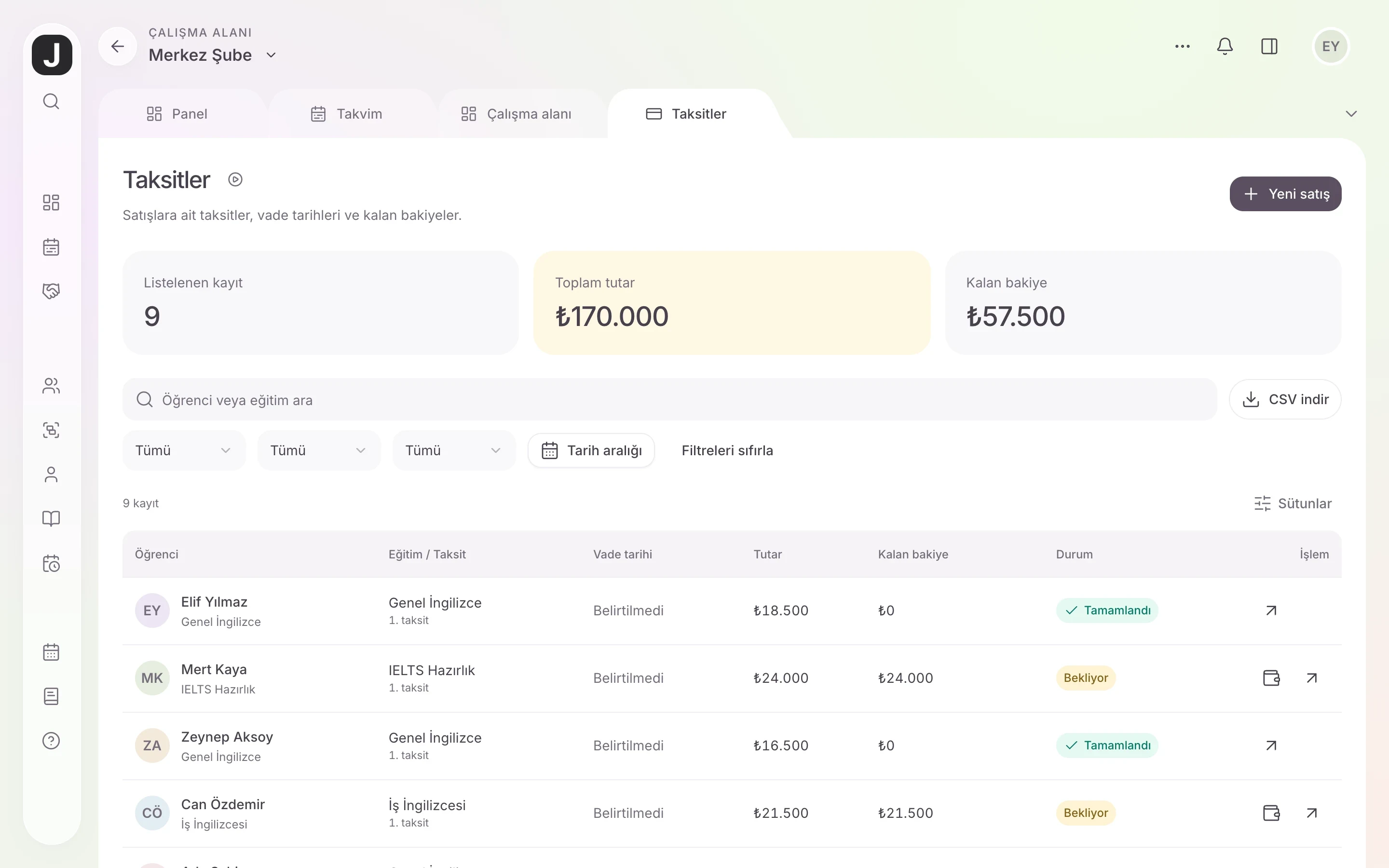The width and height of the screenshot is (1389, 868).
Task: Open the sidebar help question-mark icon
Action: tap(51, 741)
